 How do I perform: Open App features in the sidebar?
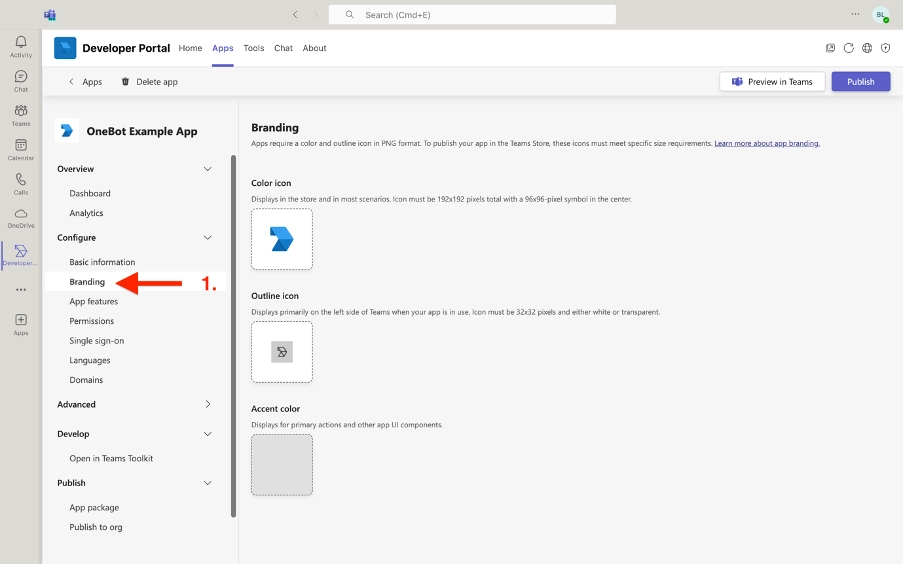pyautogui.click(x=93, y=301)
